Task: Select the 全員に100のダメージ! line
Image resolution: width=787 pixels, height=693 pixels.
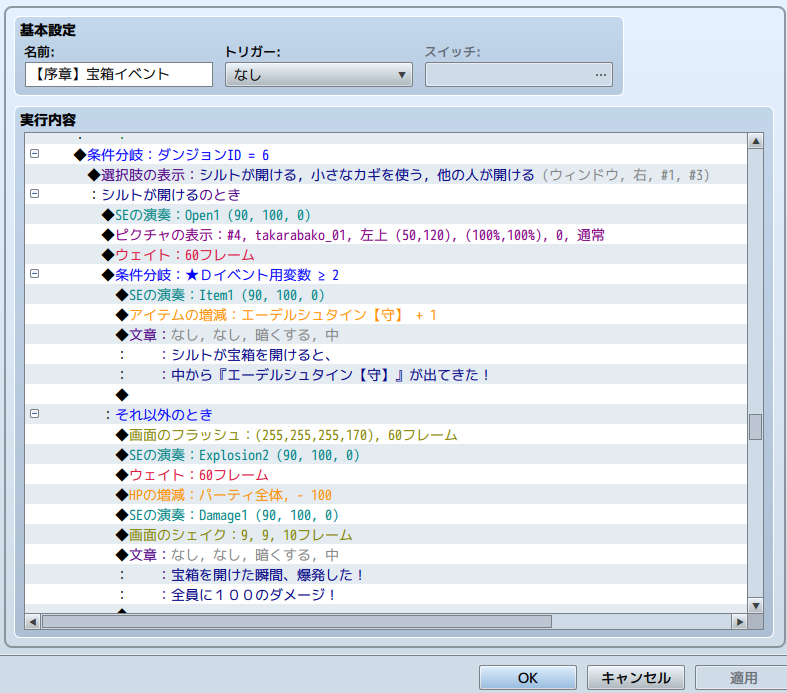Action: click(385, 595)
